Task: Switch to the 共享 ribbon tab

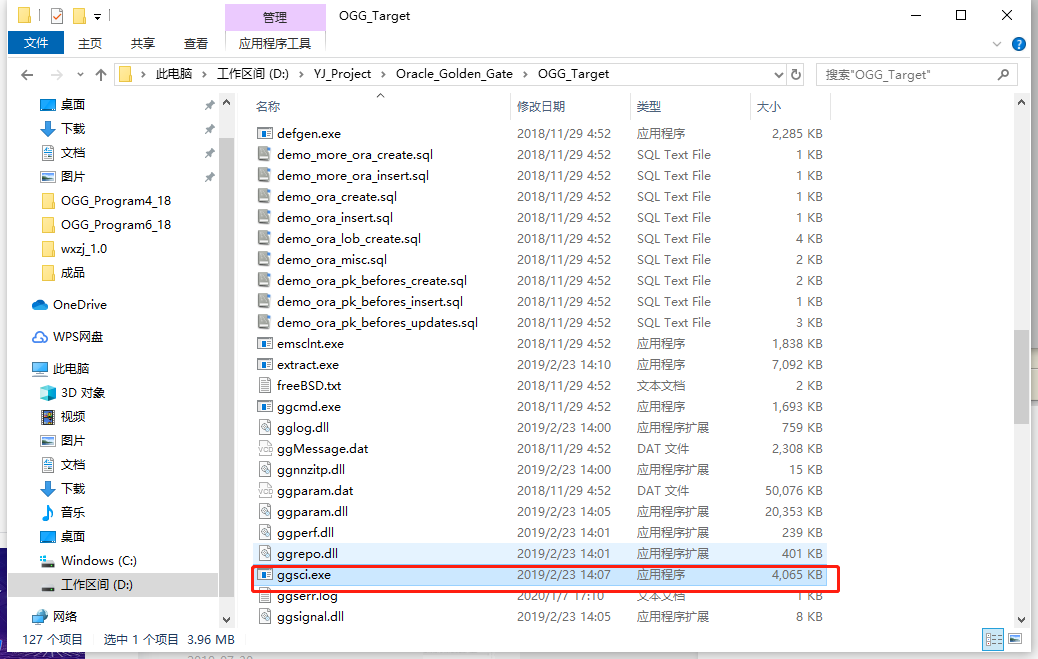Action: click(142, 43)
